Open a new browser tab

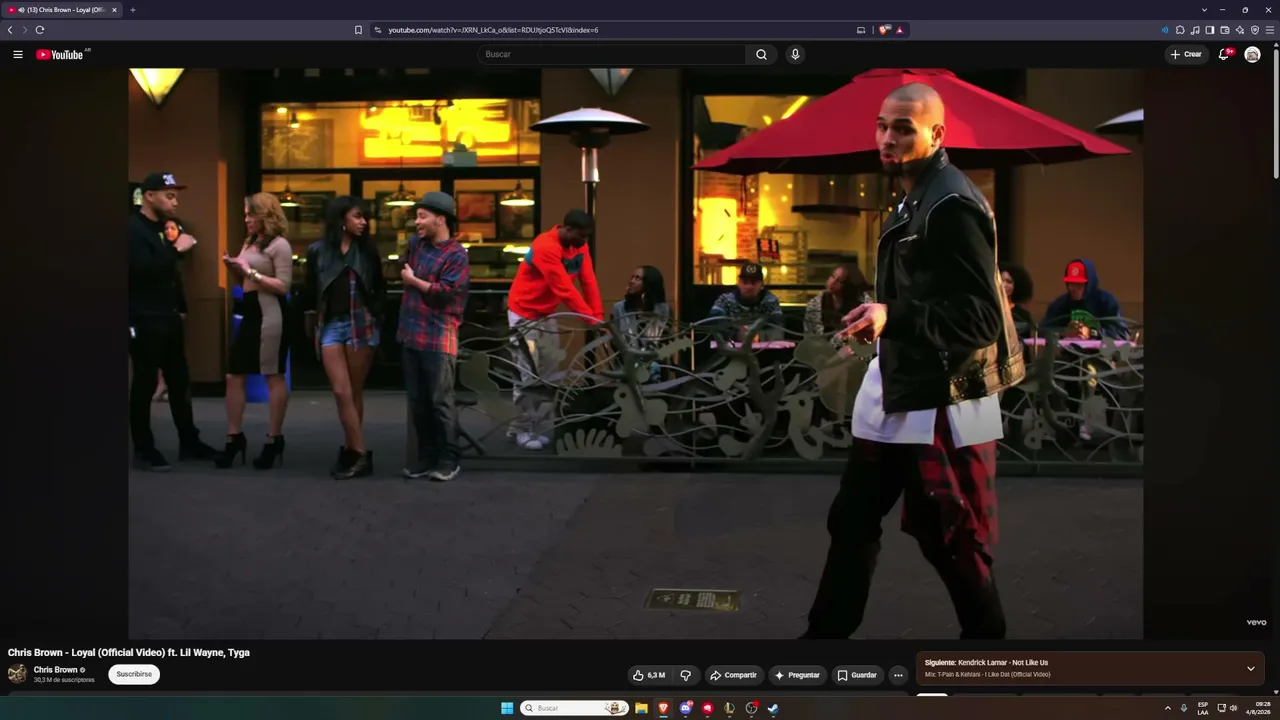pos(132,10)
